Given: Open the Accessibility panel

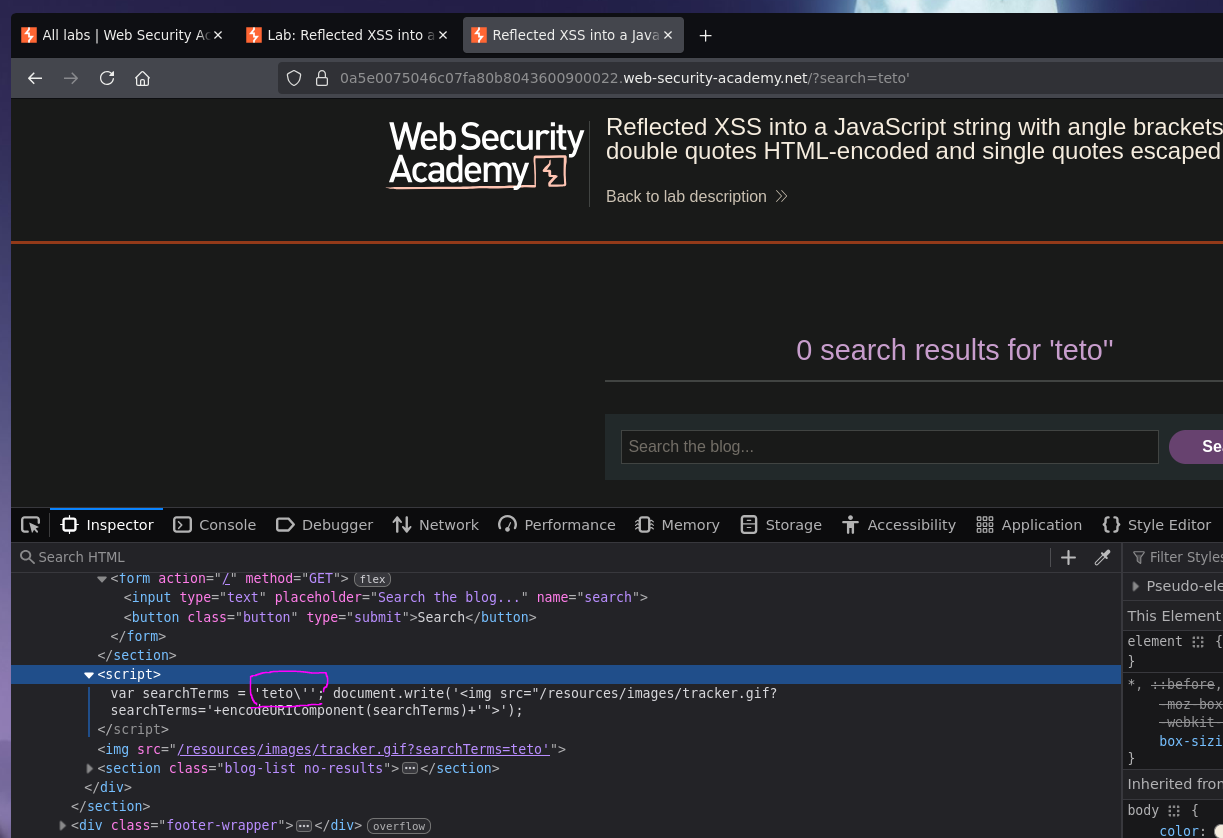Looking at the screenshot, I should click(x=899, y=525).
